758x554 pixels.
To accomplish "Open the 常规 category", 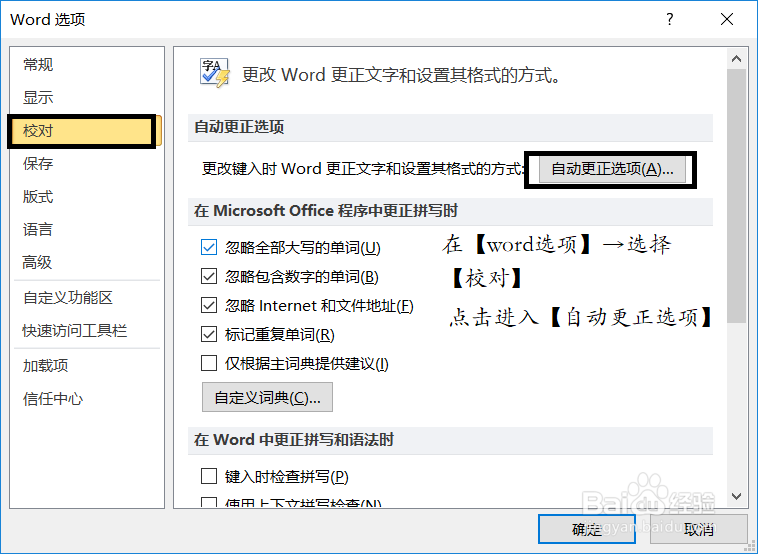I will pyautogui.click(x=38, y=64).
